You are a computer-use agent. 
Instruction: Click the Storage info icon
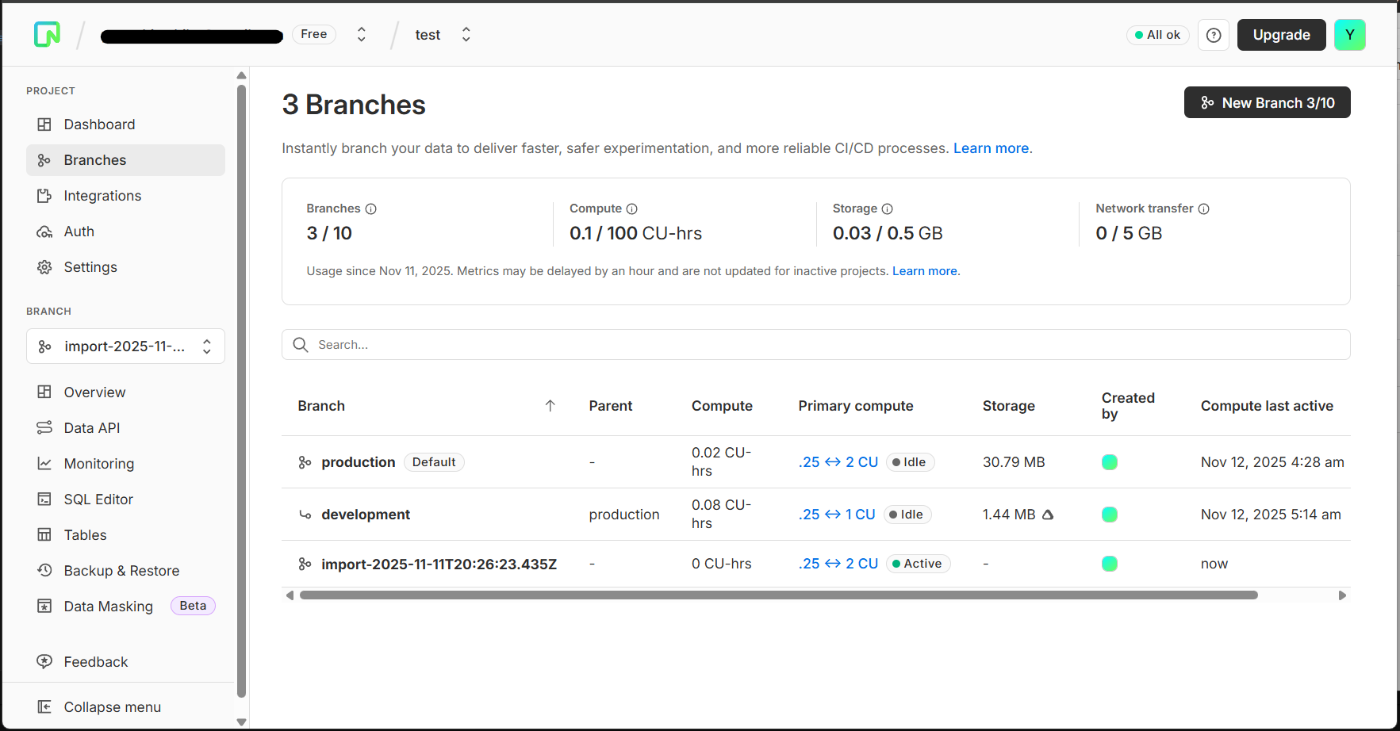[x=888, y=209]
